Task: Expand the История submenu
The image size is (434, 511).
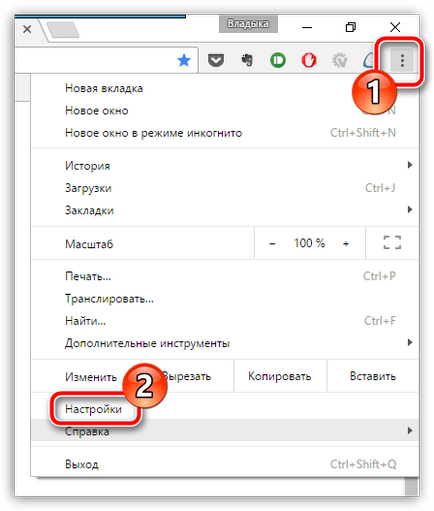Action: tap(225, 166)
